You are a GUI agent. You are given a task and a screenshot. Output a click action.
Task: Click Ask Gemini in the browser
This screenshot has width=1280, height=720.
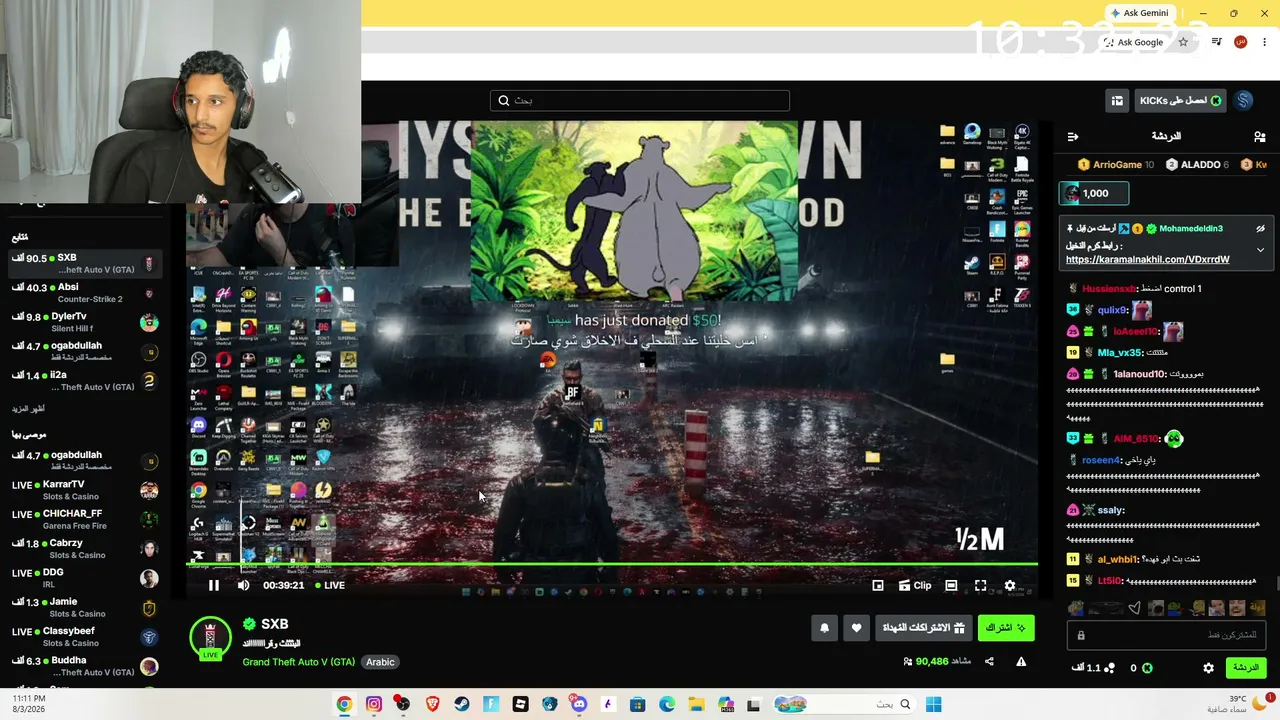[1140, 13]
